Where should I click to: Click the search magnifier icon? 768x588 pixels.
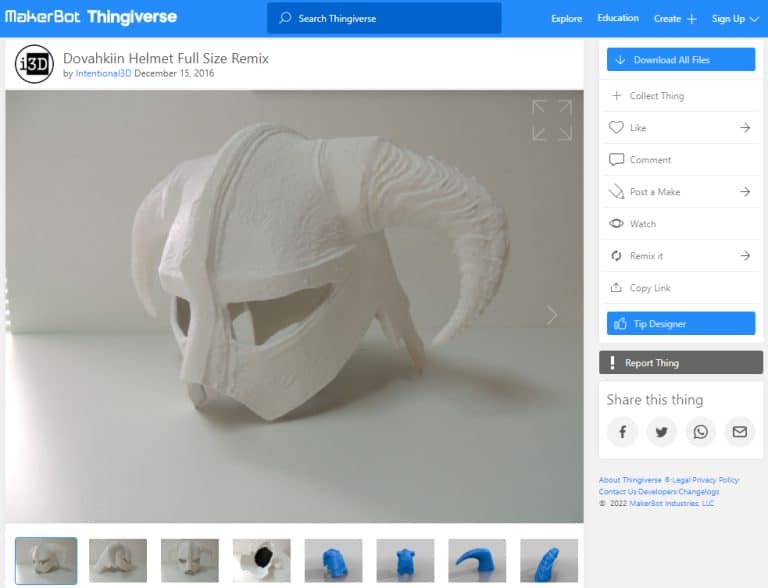pos(285,18)
